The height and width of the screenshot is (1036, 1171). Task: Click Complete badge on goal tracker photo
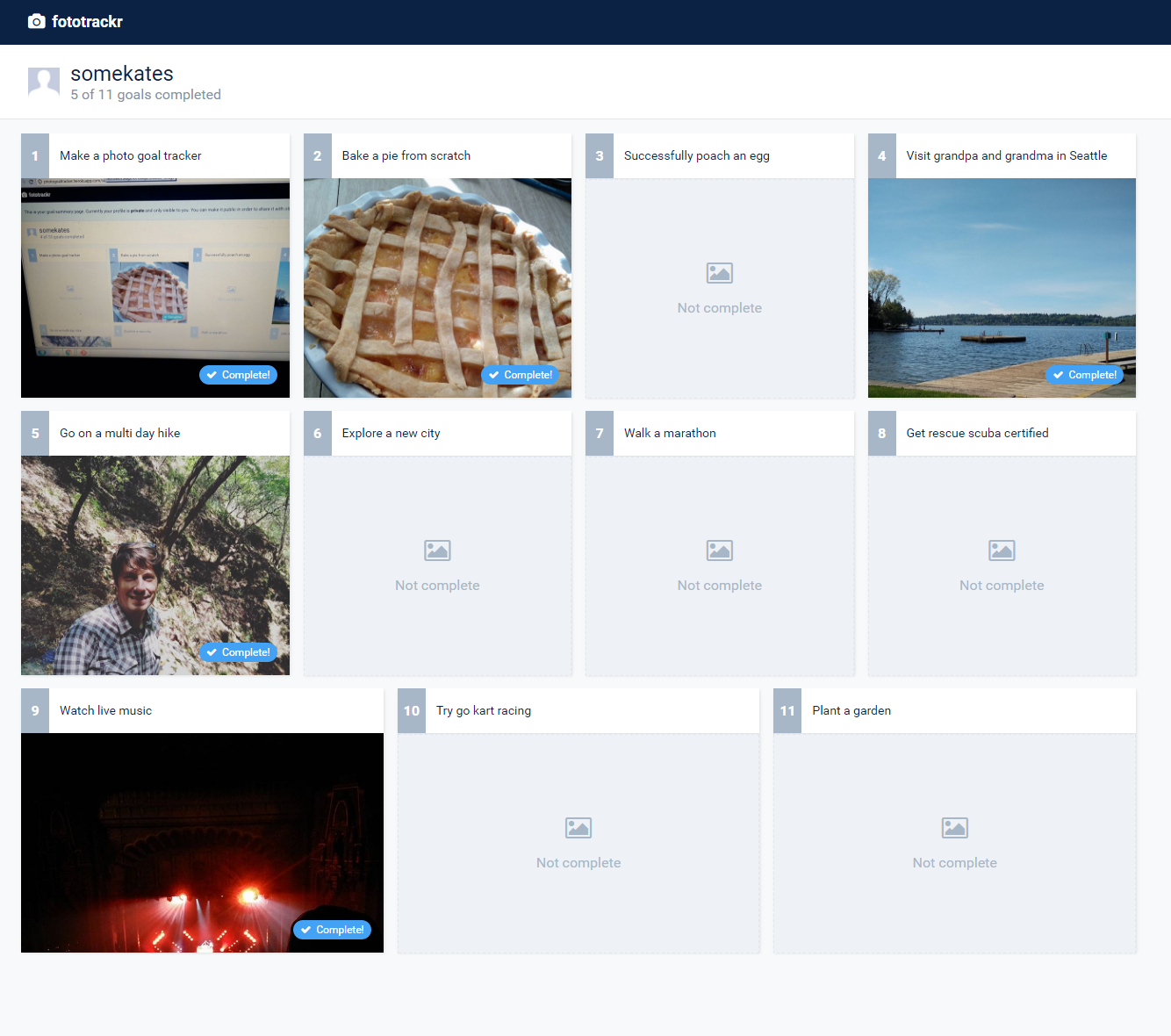(x=238, y=375)
